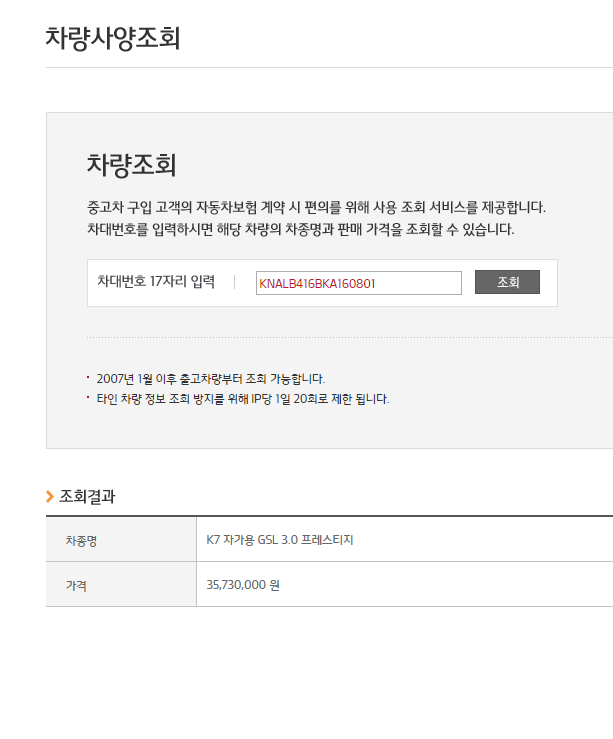The height and width of the screenshot is (739, 613).
Task: Click the 차대번호를 입력하시면 description line
Action: [301, 229]
